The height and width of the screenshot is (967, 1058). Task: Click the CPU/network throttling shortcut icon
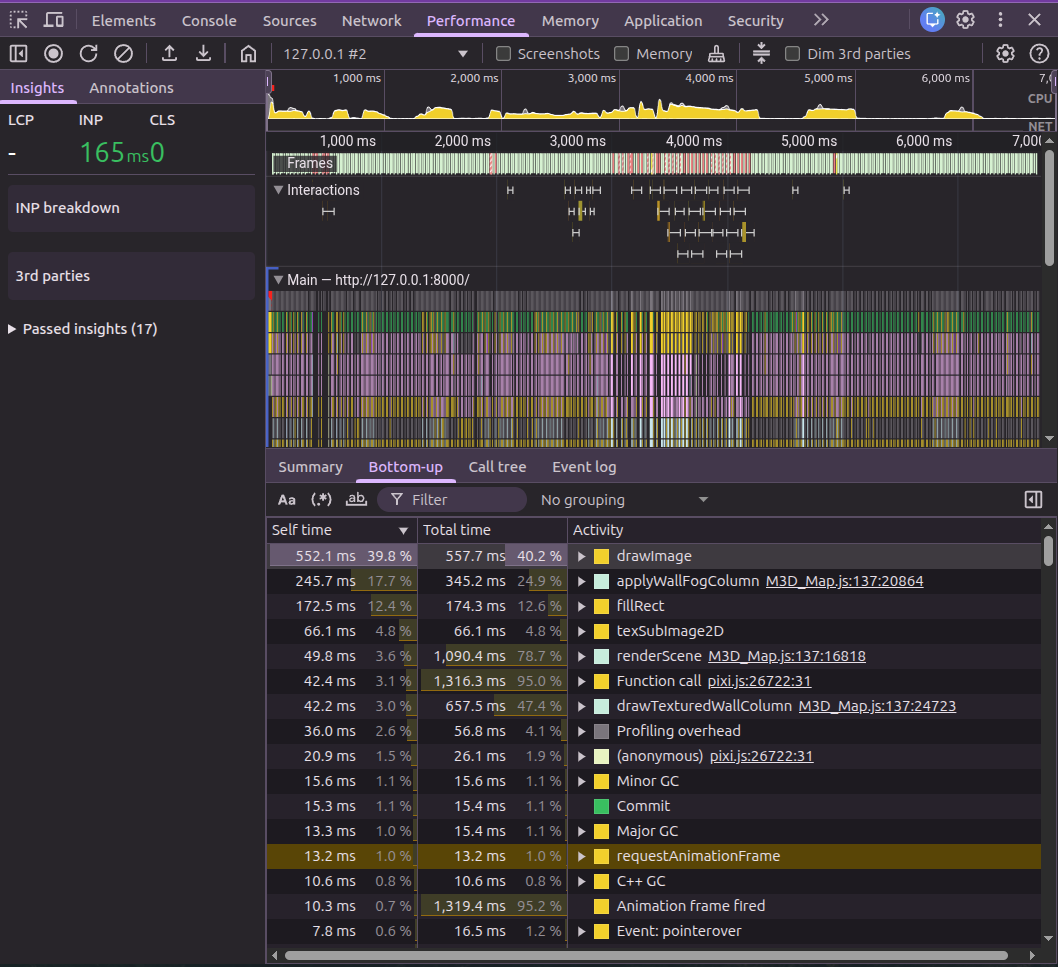tap(761, 53)
